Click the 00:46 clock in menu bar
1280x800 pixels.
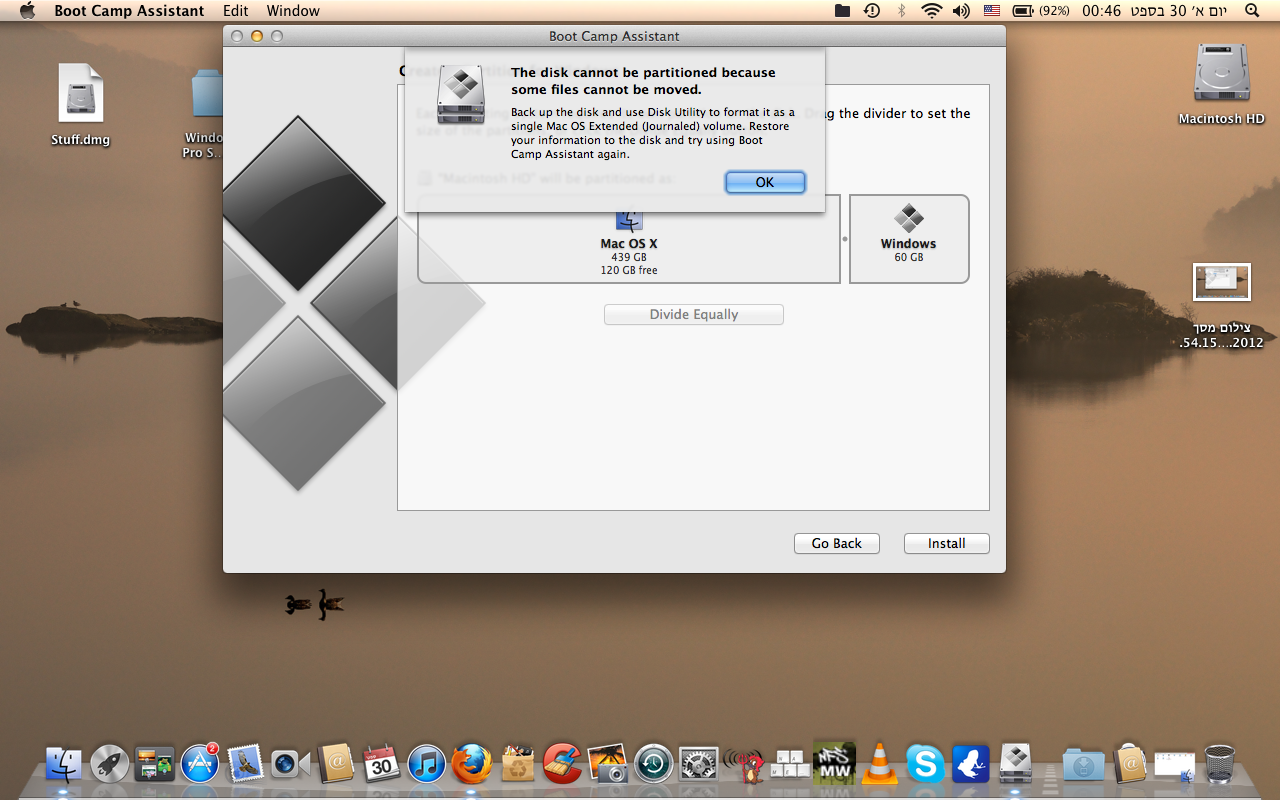1101,11
